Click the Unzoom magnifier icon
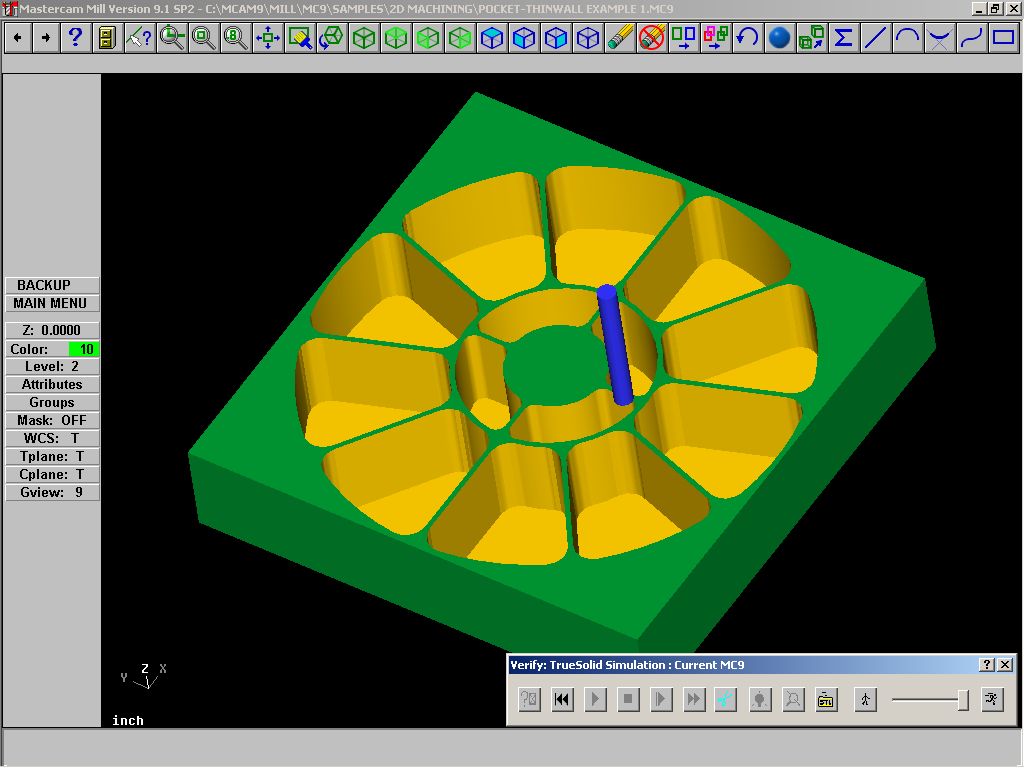The height and width of the screenshot is (768, 1024). coord(203,38)
